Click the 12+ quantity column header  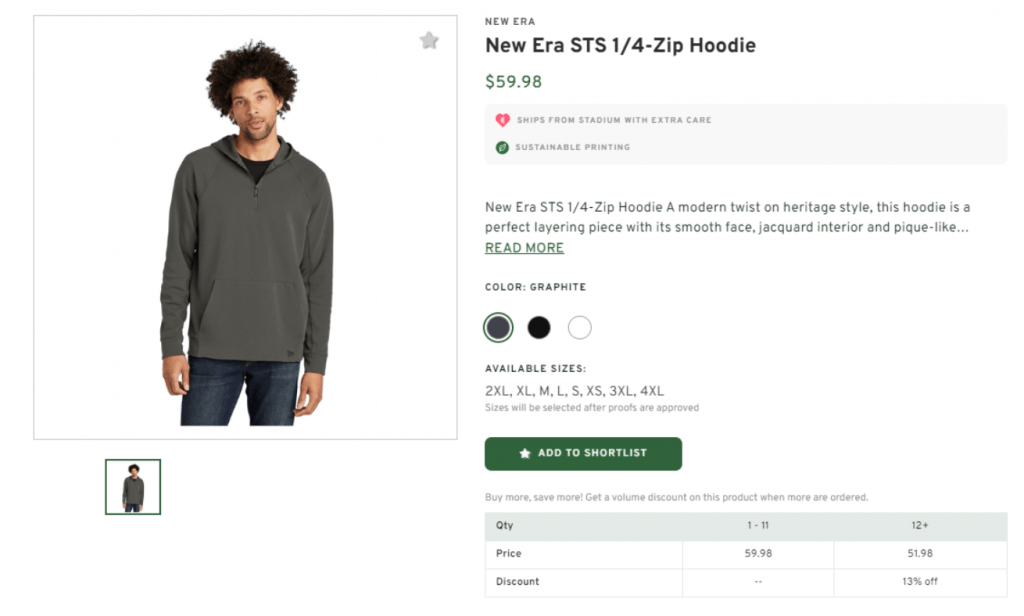pyautogui.click(x=920, y=525)
